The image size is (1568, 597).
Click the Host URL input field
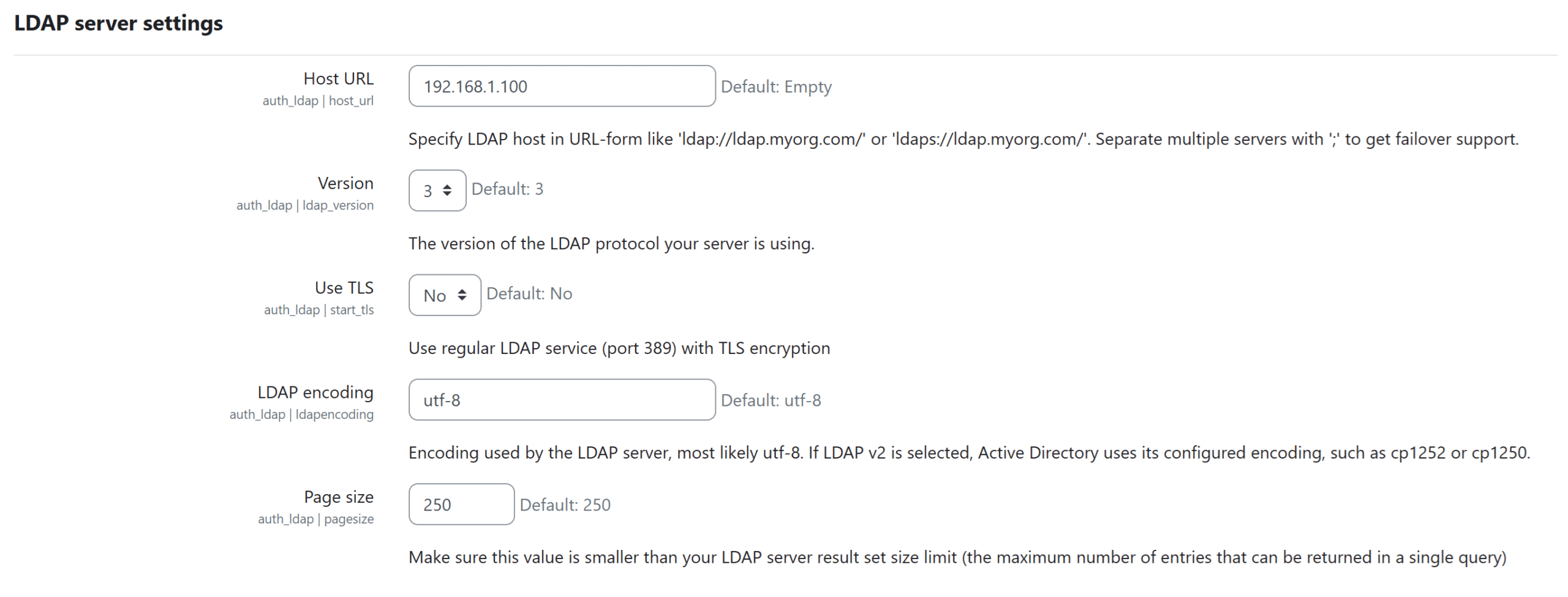pos(561,86)
